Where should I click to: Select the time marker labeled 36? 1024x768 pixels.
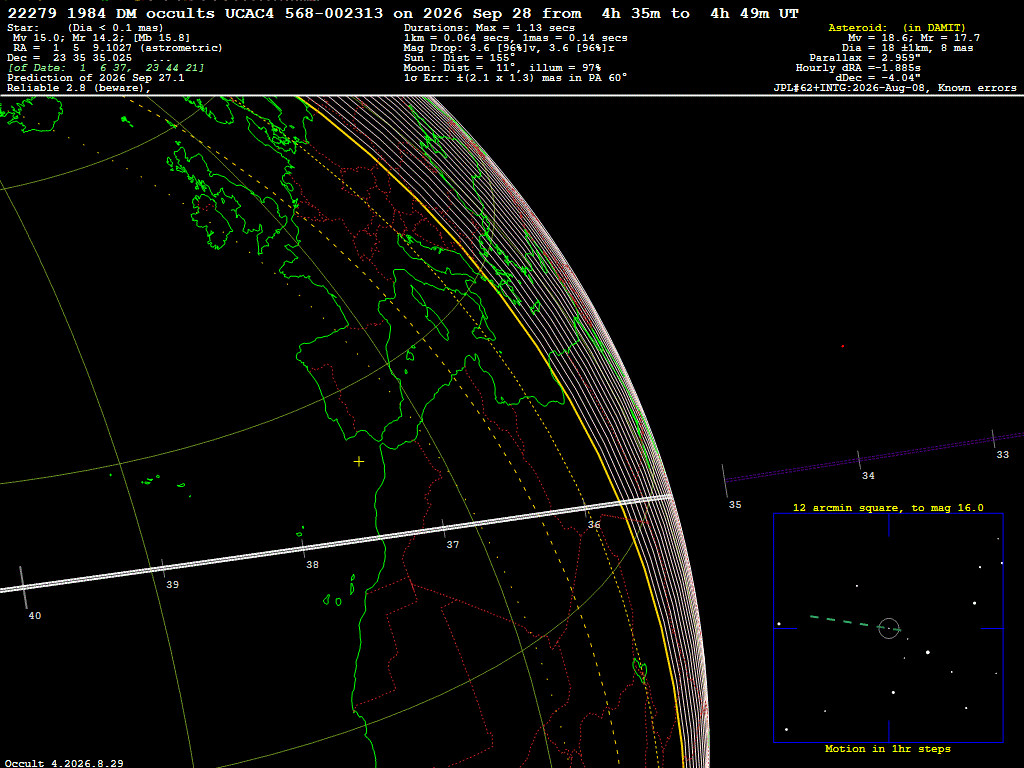click(x=594, y=524)
